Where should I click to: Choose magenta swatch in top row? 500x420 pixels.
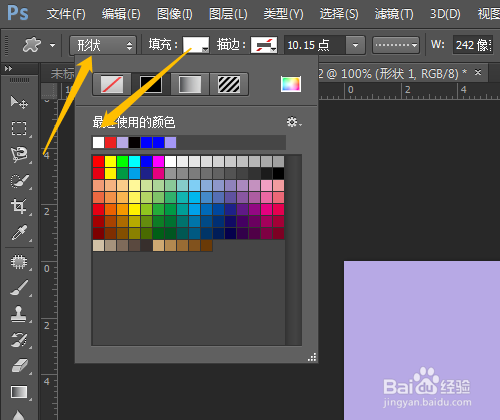(x=158, y=161)
